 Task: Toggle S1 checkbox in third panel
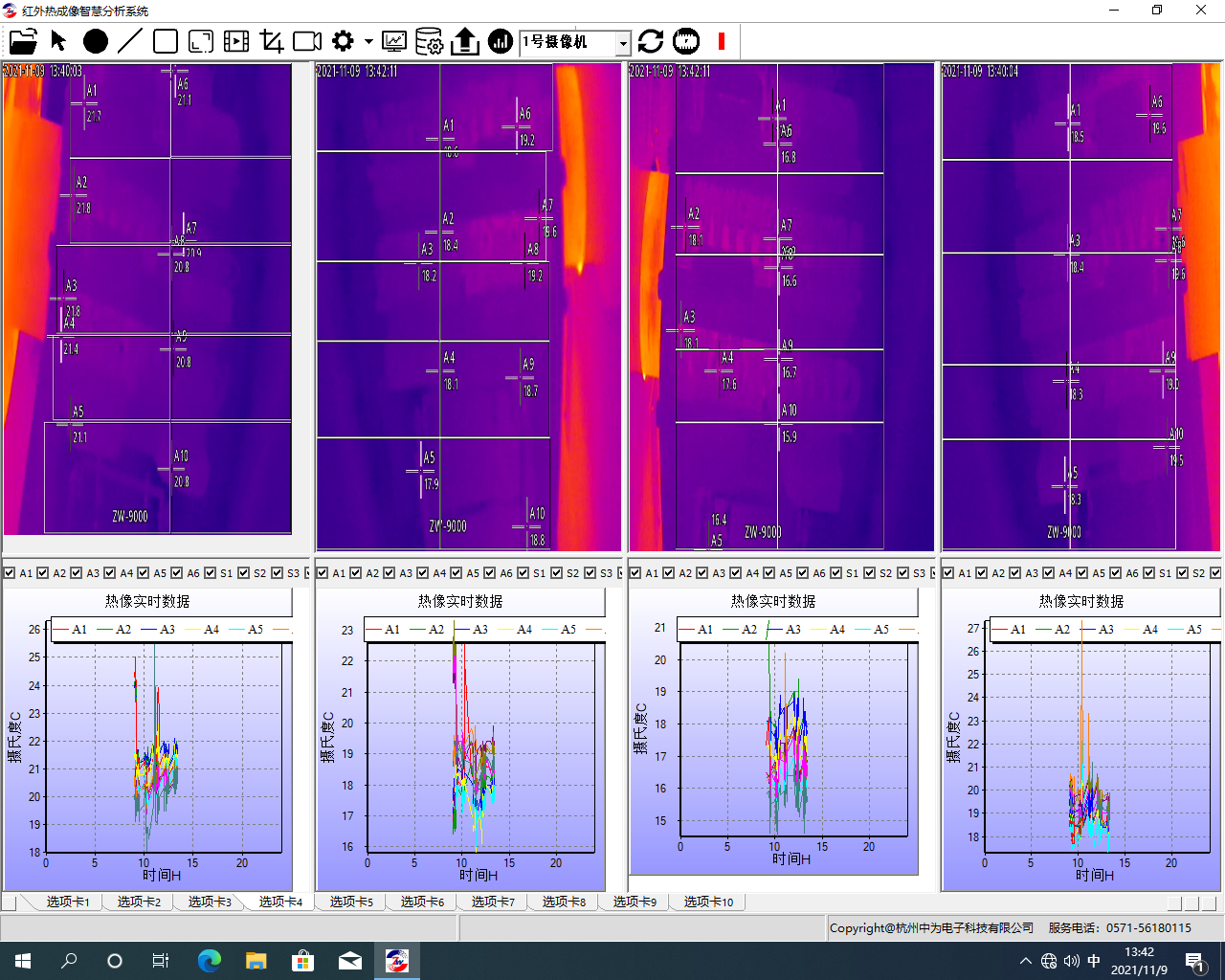[836, 573]
